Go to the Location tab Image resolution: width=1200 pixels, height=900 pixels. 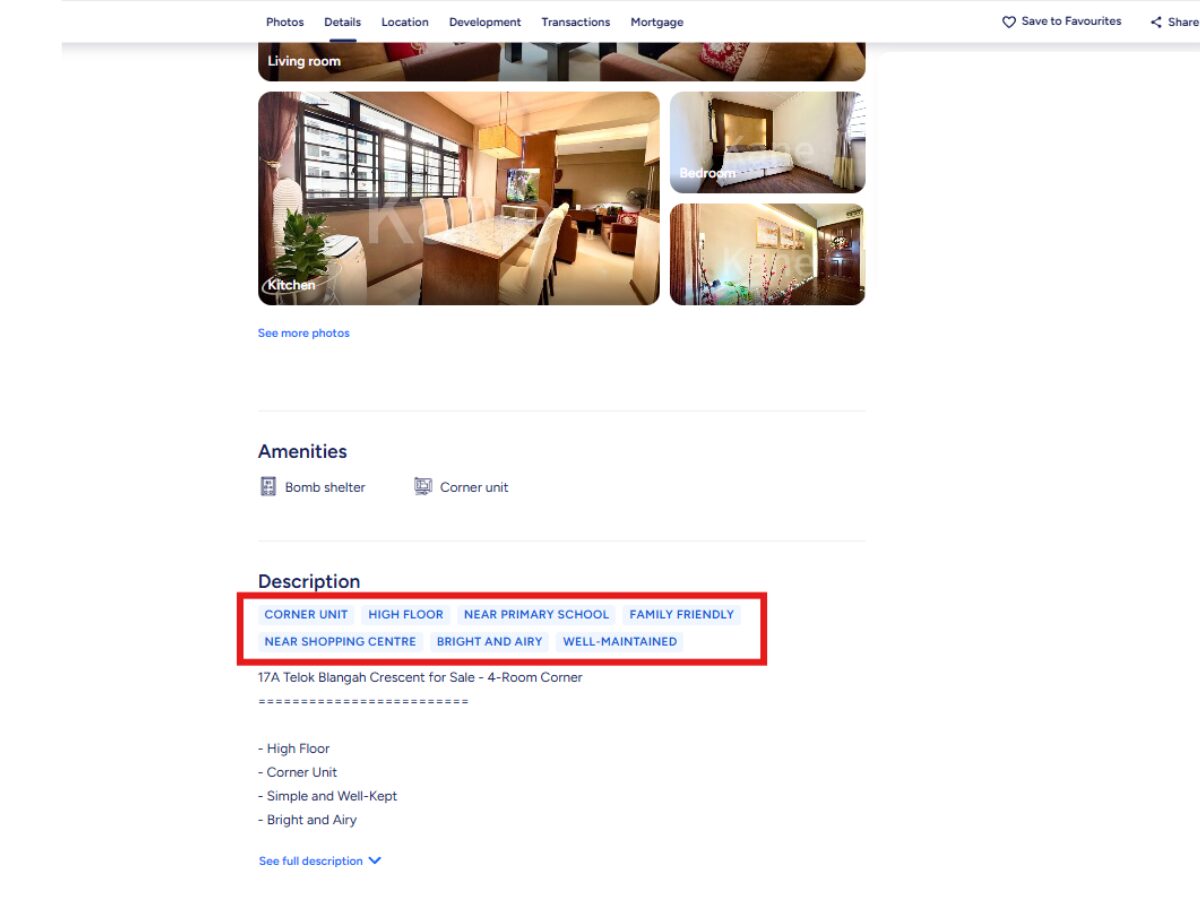(x=405, y=22)
